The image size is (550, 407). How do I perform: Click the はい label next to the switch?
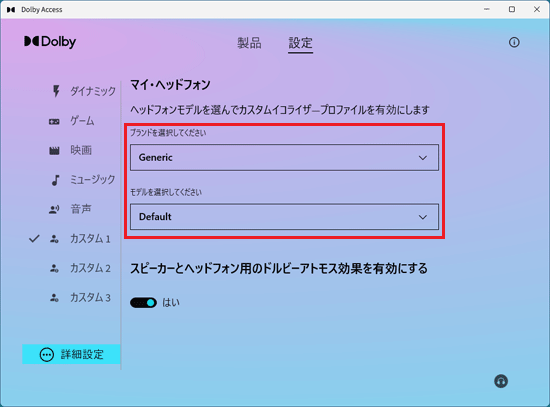click(x=171, y=303)
